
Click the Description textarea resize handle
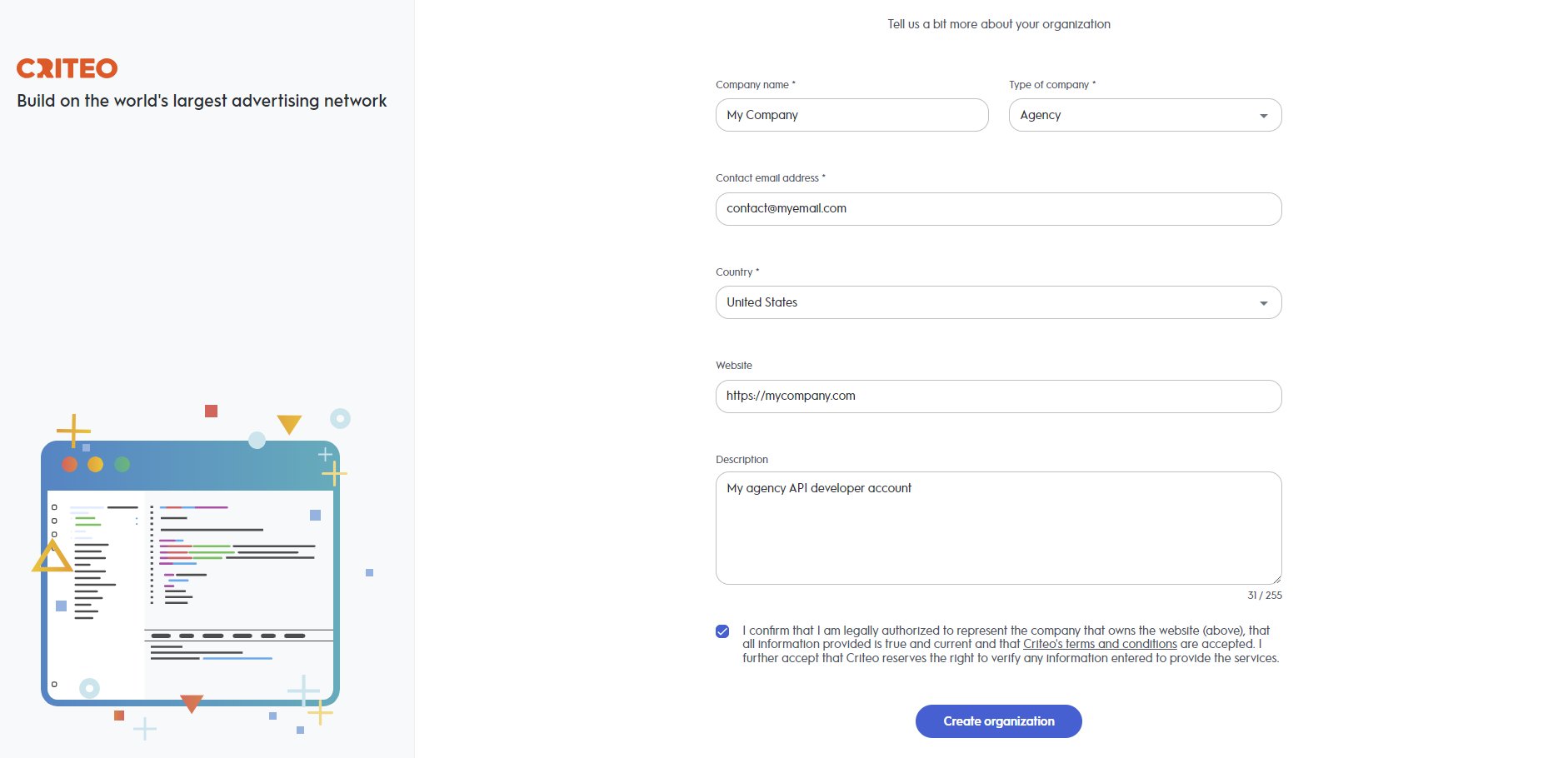[x=1276, y=579]
